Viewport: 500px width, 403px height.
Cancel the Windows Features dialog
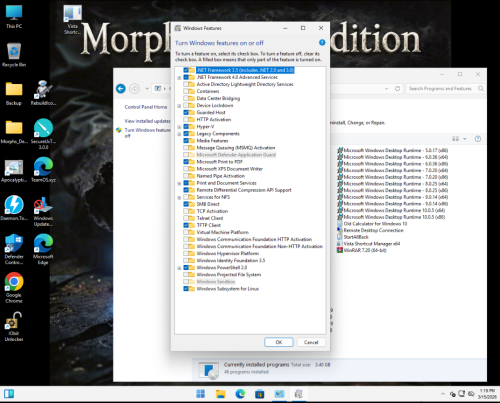(x=311, y=342)
